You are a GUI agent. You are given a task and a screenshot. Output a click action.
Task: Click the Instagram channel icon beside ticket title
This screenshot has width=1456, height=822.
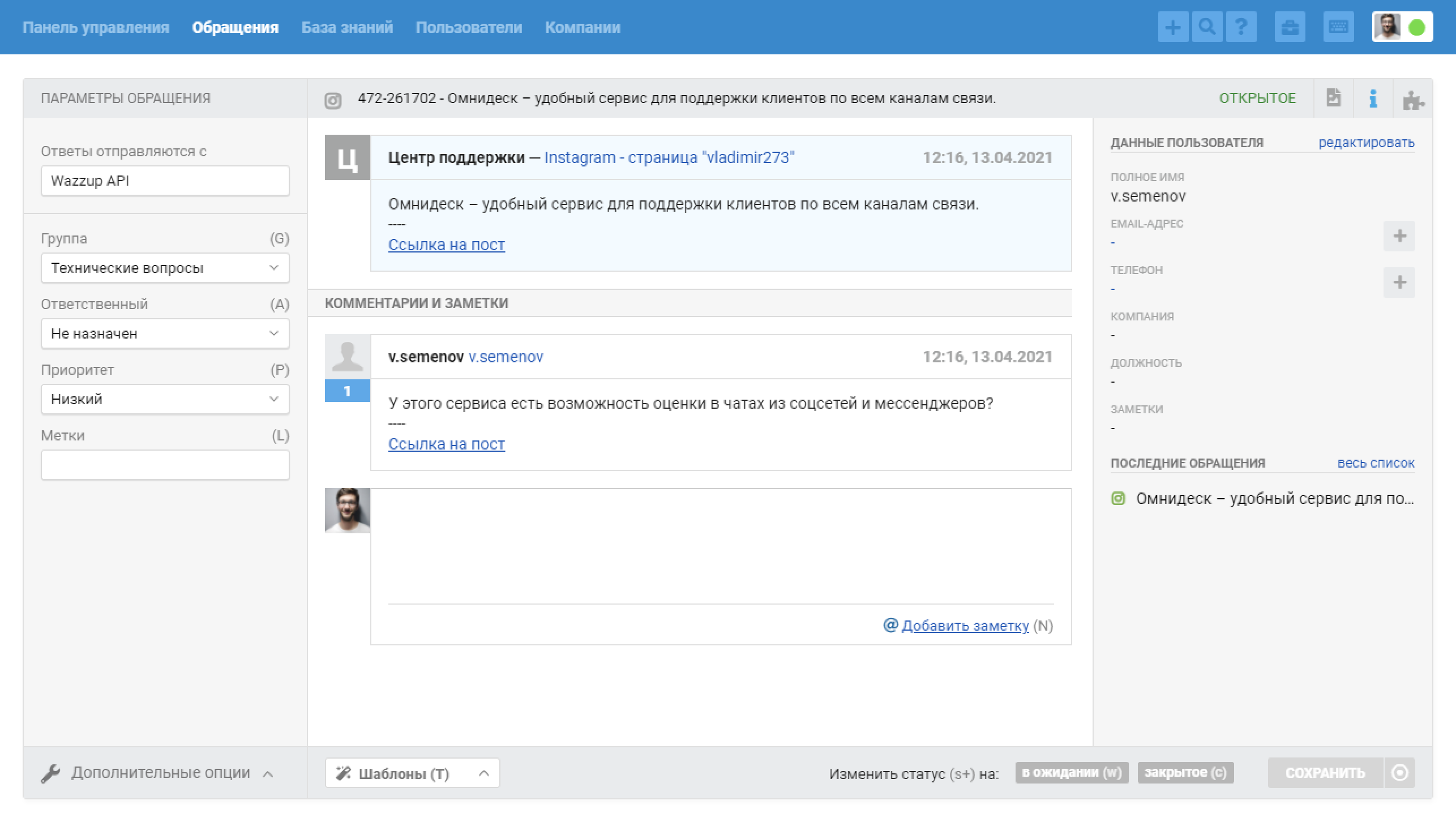333,100
